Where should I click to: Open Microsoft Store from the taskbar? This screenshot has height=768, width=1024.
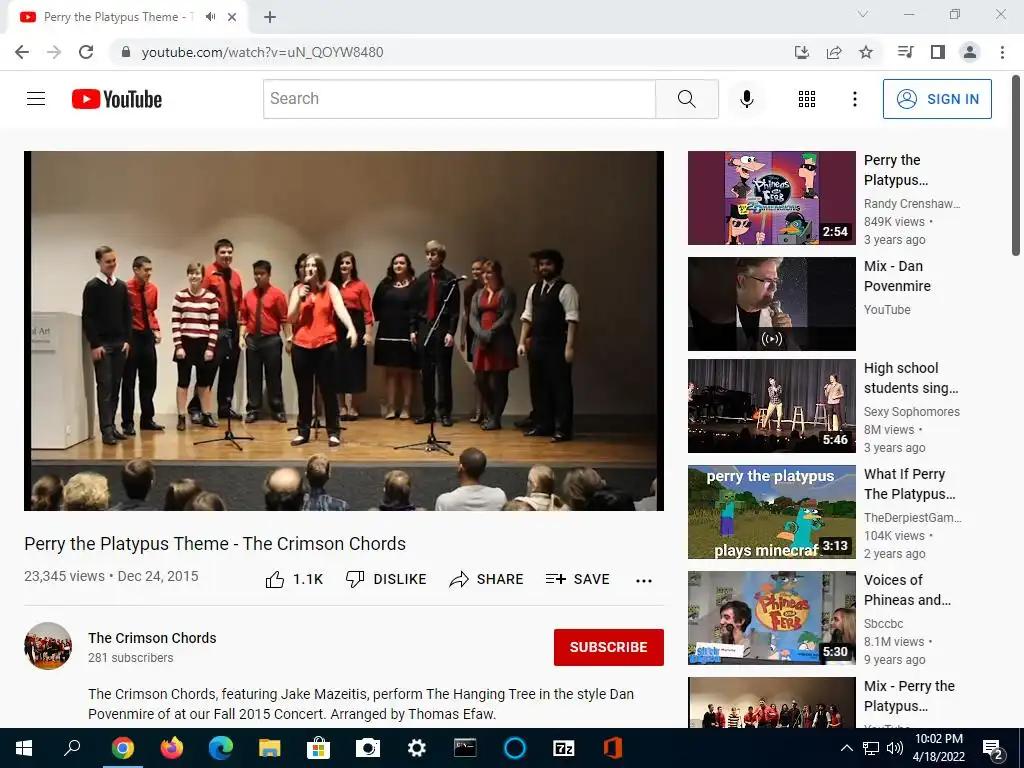pos(319,748)
